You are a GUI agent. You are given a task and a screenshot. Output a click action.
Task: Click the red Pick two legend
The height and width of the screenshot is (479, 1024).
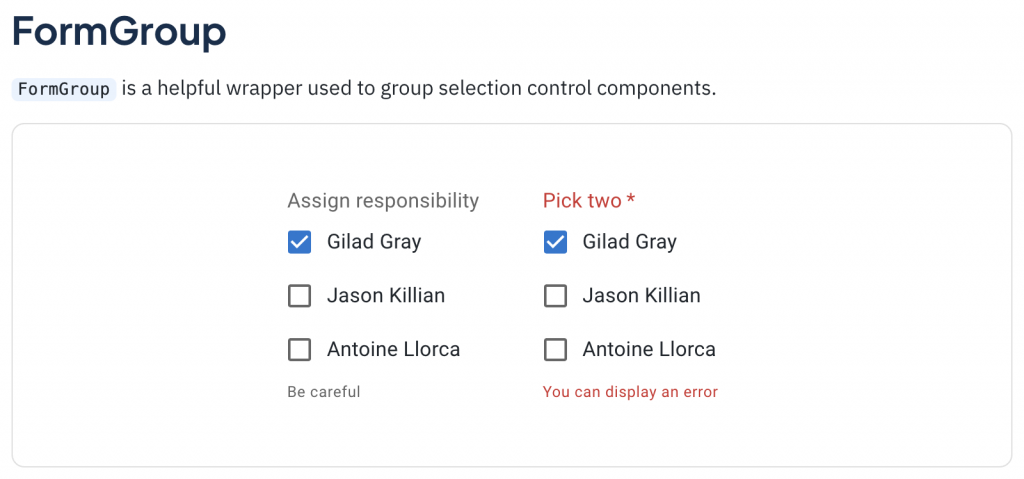click(582, 201)
